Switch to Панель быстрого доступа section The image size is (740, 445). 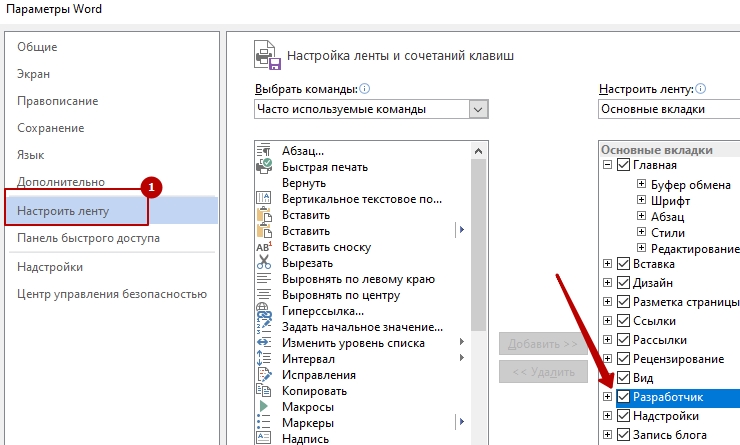[88, 238]
